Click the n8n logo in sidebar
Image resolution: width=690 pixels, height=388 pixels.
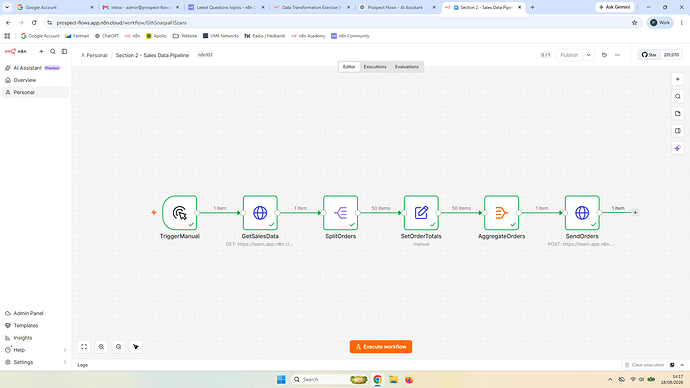click(15, 51)
